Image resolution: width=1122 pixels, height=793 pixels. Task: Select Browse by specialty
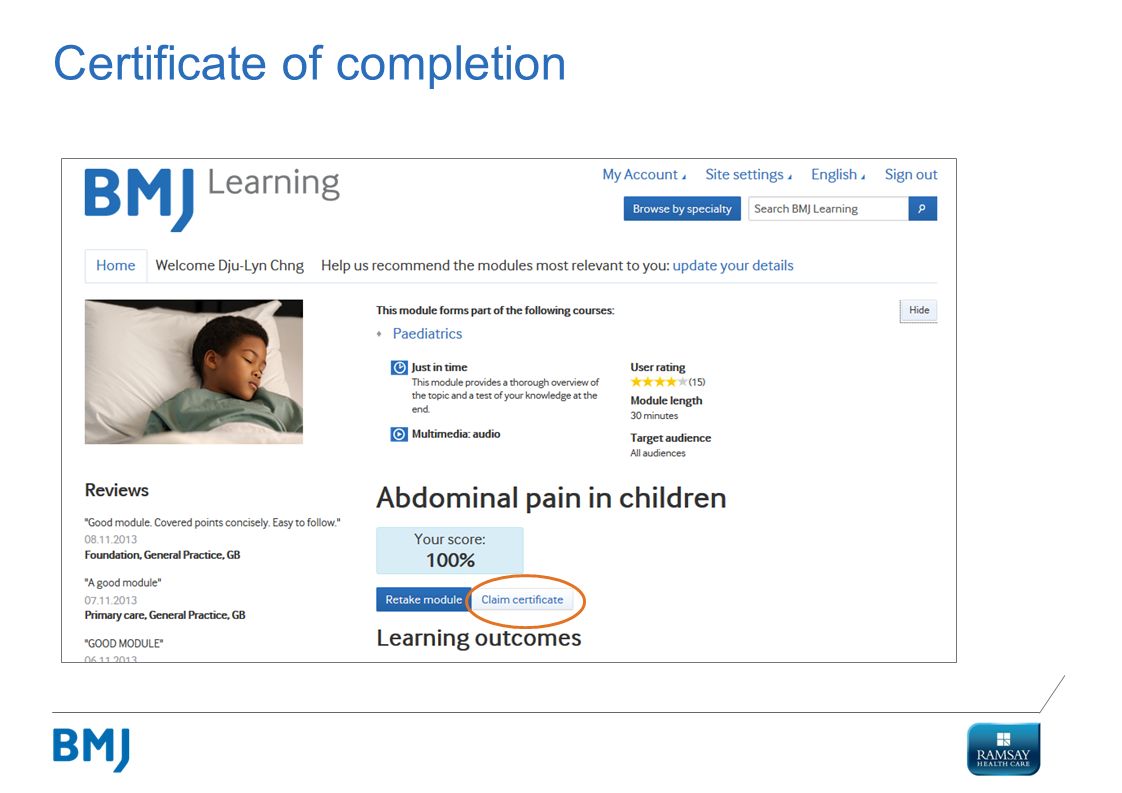coord(682,208)
